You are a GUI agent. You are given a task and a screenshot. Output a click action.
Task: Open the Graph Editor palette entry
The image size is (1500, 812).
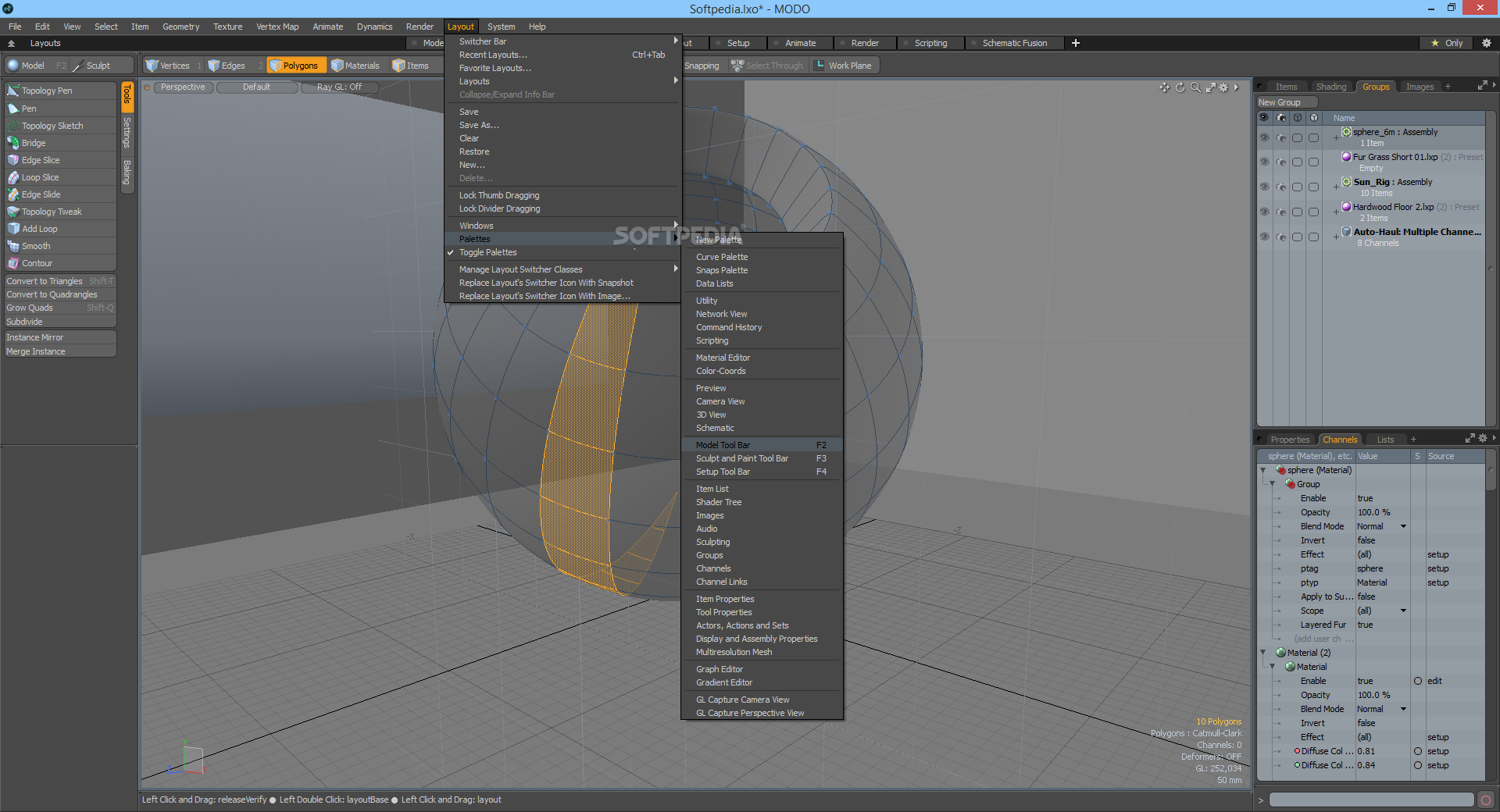click(762, 669)
